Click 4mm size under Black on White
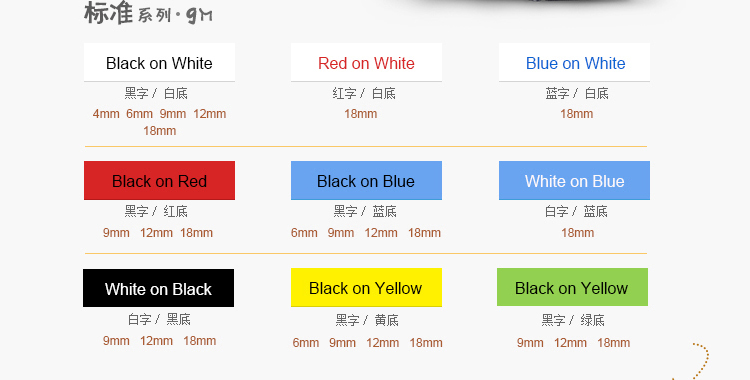 click(106, 114)
